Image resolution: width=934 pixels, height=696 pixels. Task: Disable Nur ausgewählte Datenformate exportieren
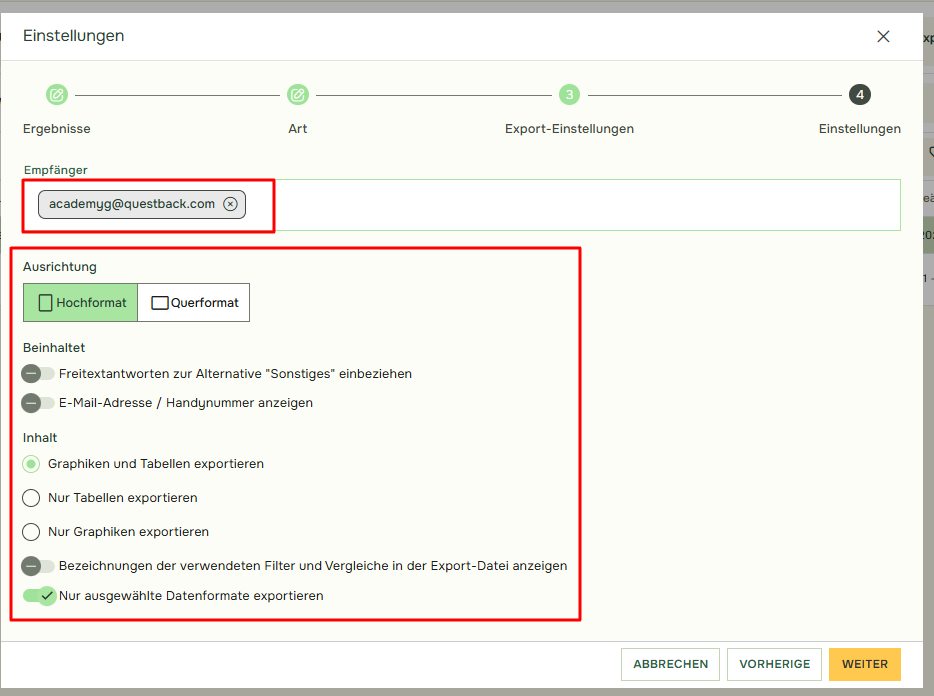[39, 596]
